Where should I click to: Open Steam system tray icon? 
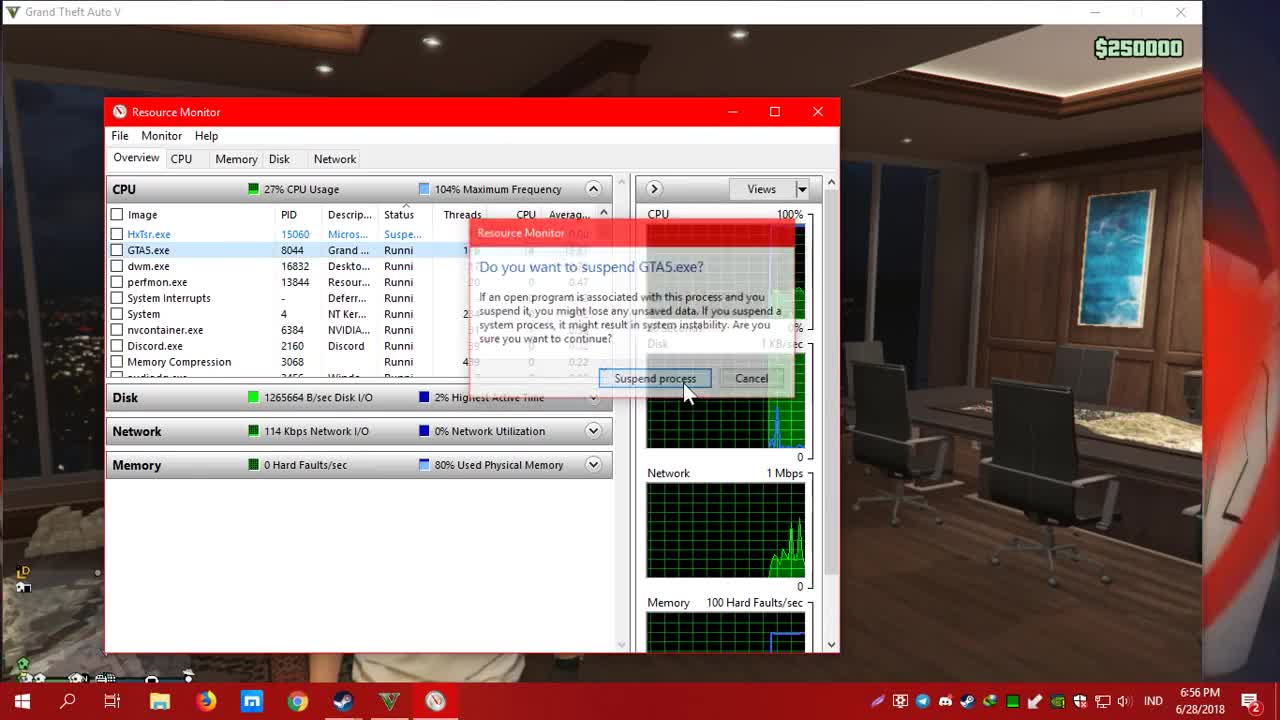point(967,701)
